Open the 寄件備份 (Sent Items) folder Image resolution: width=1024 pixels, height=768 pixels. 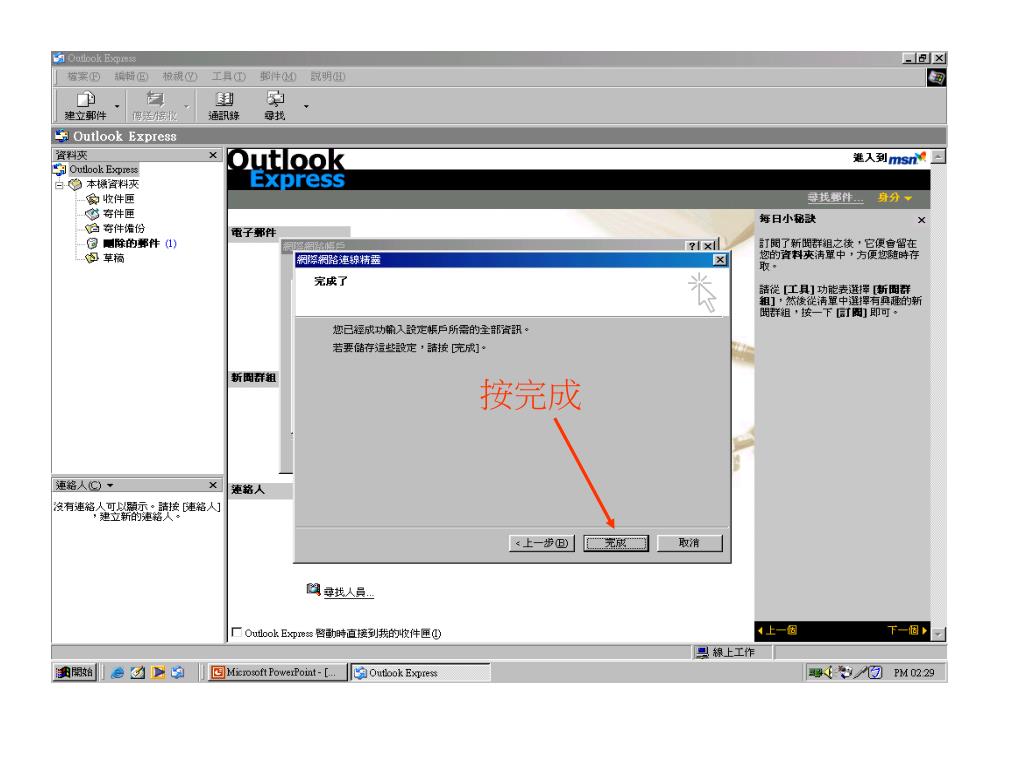(123, 229)
